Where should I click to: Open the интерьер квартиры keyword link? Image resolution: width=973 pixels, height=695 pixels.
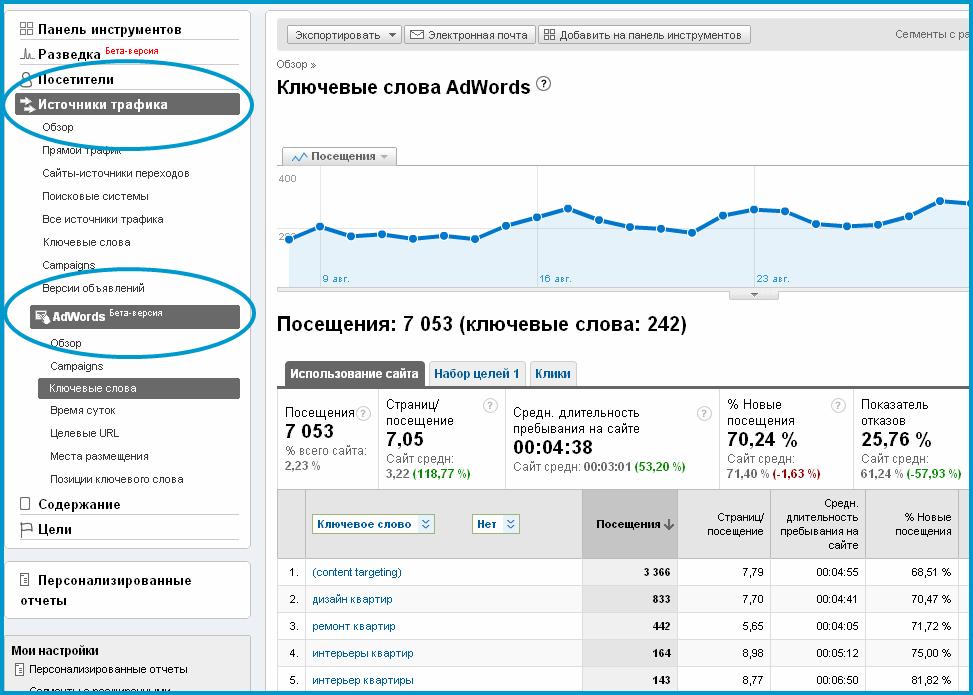[x=363, y=680]
